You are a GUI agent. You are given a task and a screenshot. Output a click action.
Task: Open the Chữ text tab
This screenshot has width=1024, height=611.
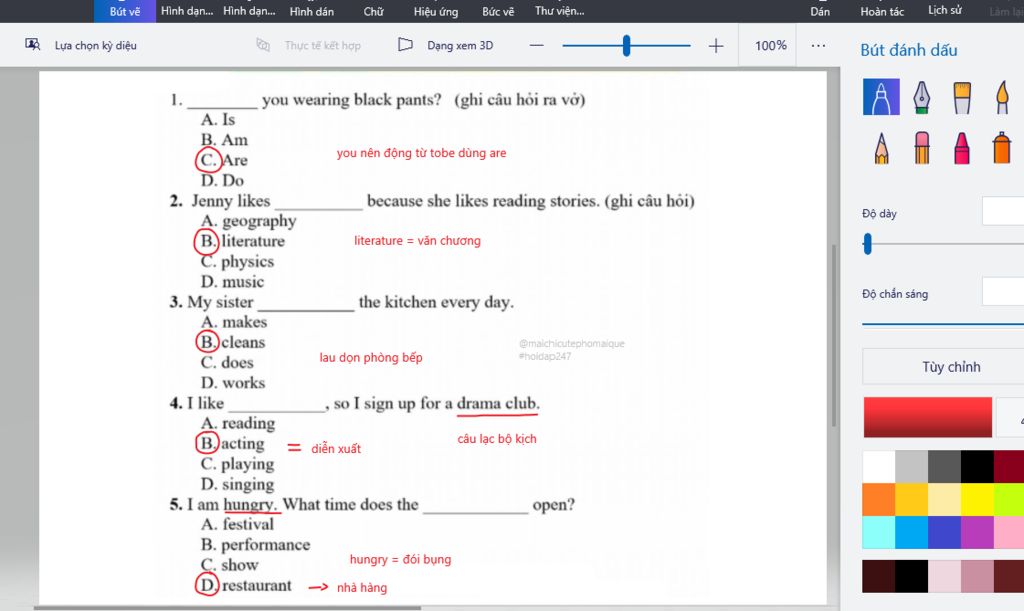coord(374,11)
